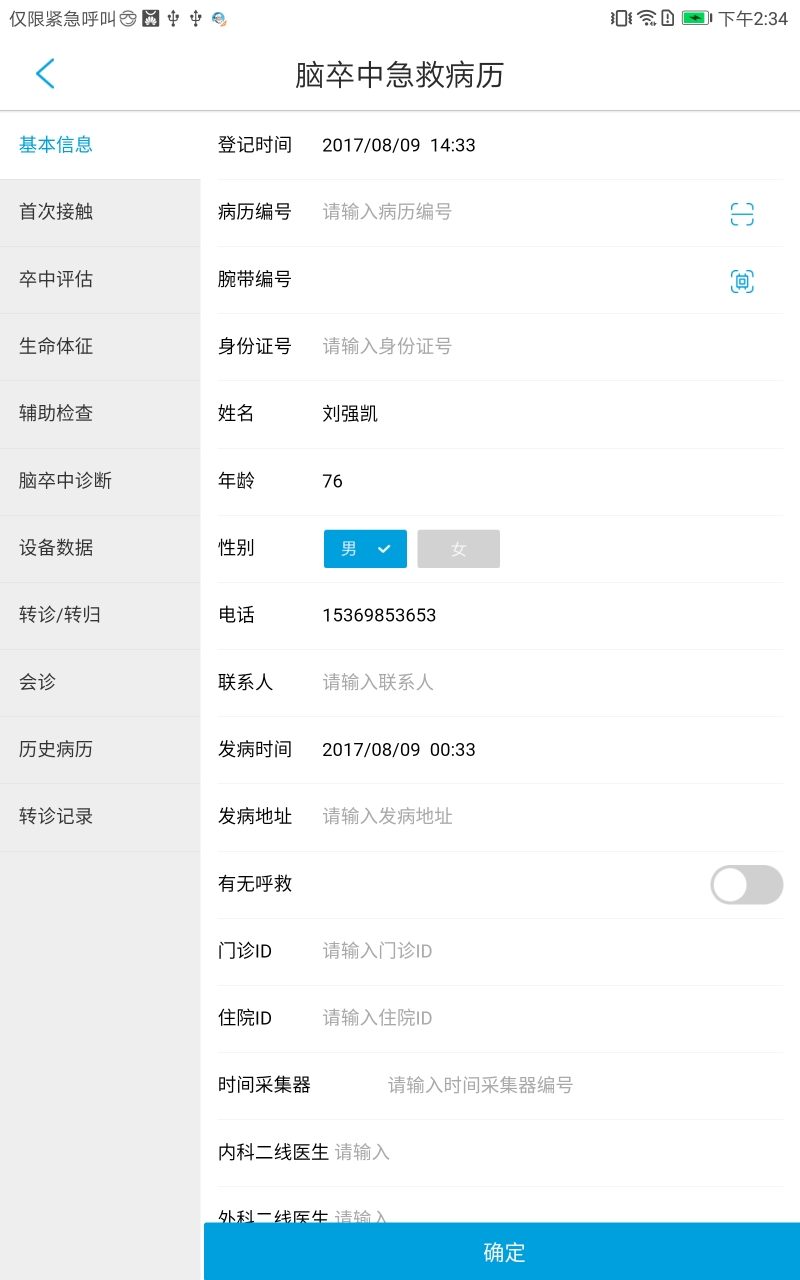
Task: Open the 发病时间 date picker
Action: (399, 750)
